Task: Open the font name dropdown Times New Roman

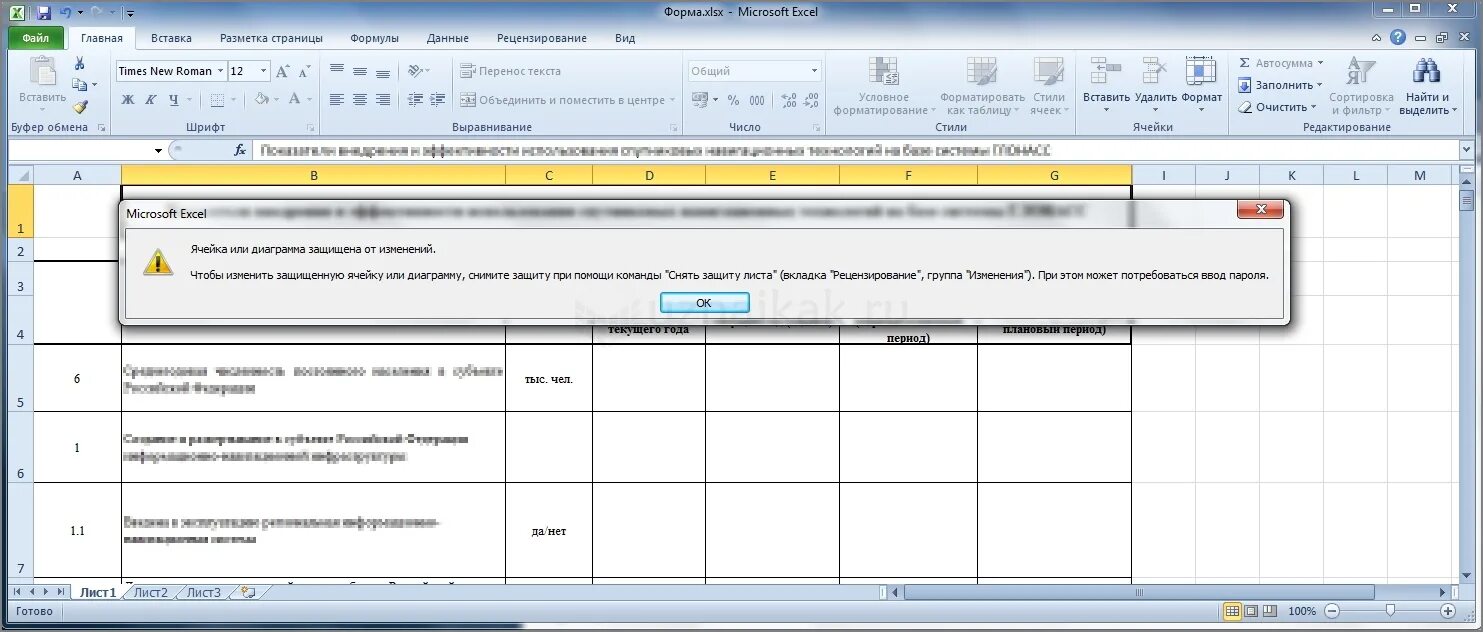Action: coord(219,71)
